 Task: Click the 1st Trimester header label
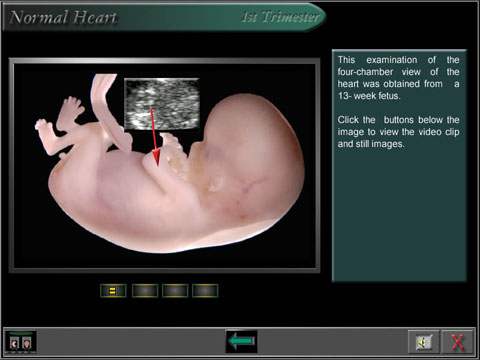[281, 17]
